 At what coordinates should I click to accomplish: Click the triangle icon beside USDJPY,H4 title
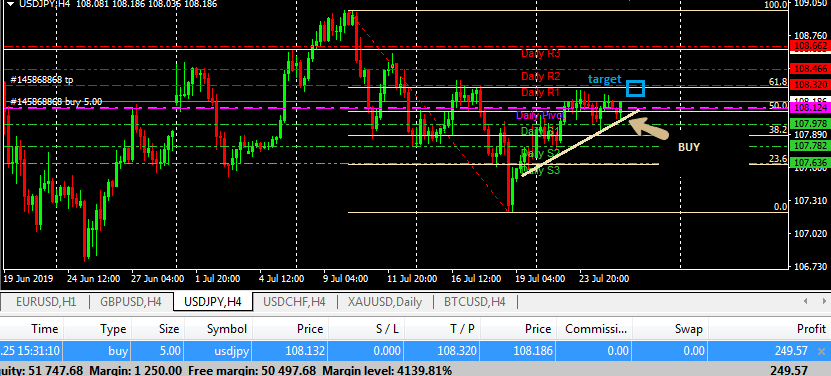tap(10, 4)
